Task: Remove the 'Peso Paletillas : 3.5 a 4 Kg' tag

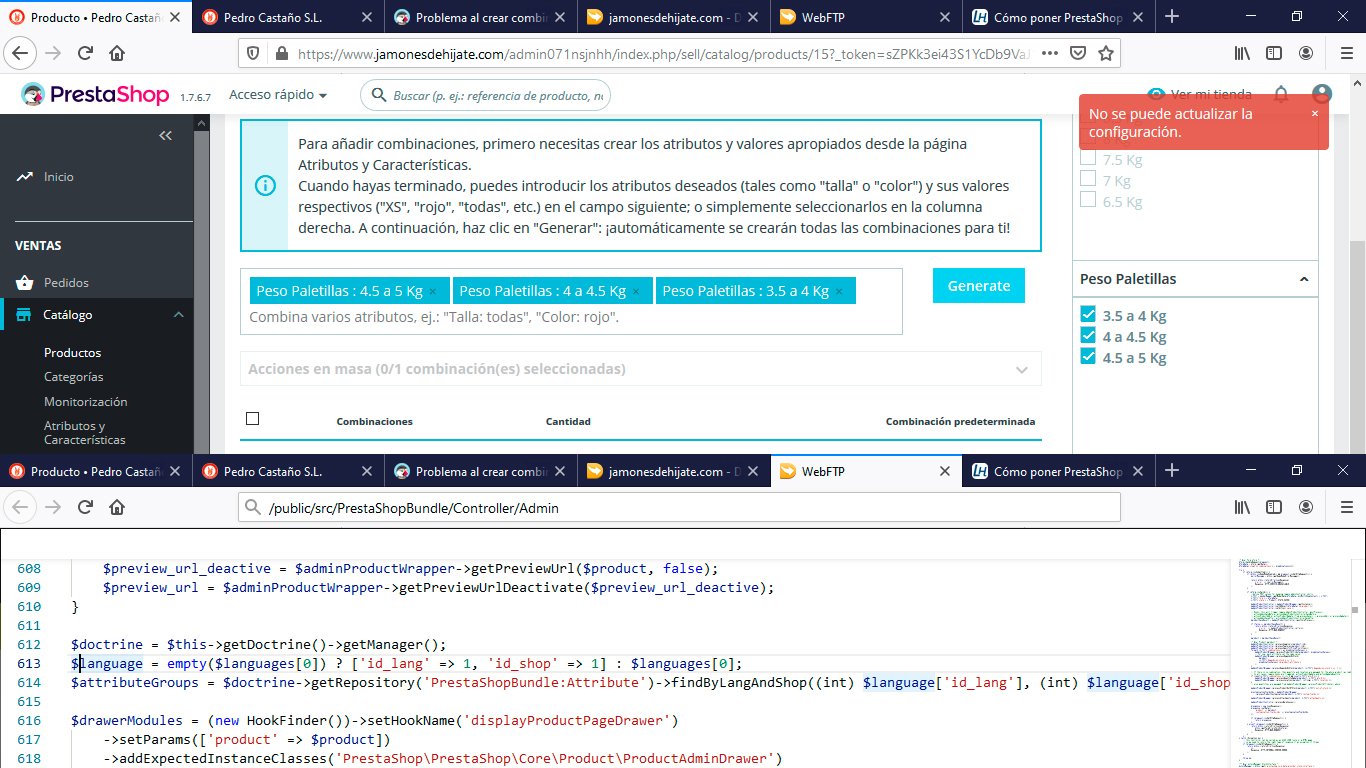Action: point(839,291)
